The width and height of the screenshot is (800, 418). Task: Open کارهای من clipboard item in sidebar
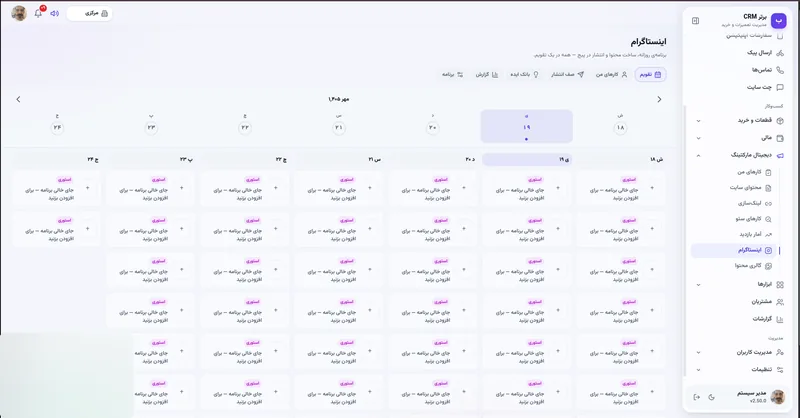(768, 173)
